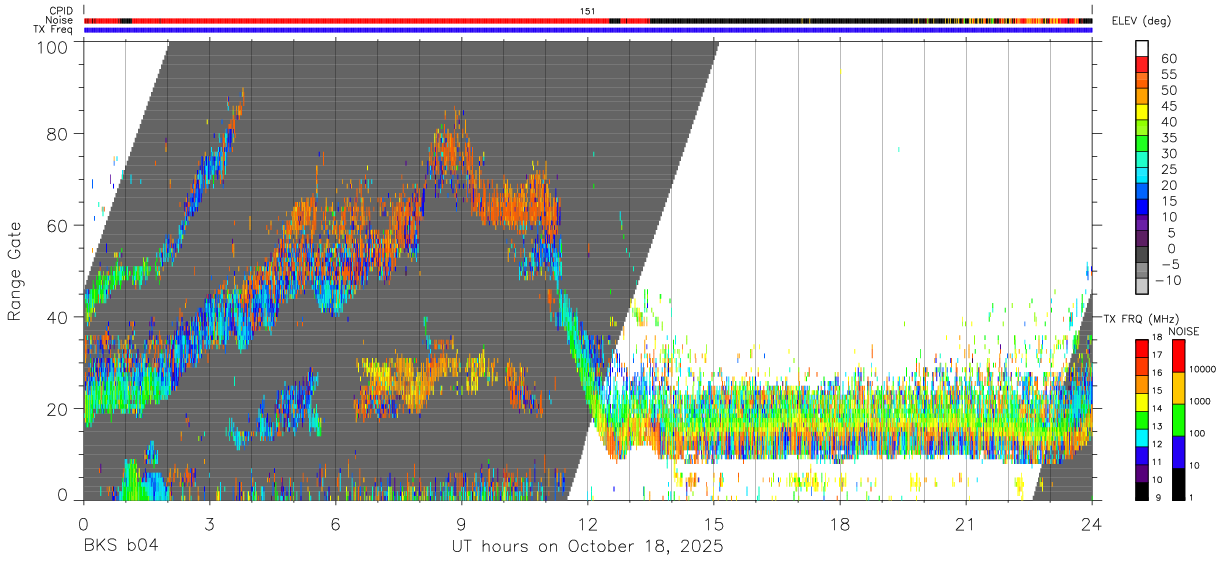Pick the white top segment of ELEV colorbar
The image size is (1228, 567).
pos(1142,47)
